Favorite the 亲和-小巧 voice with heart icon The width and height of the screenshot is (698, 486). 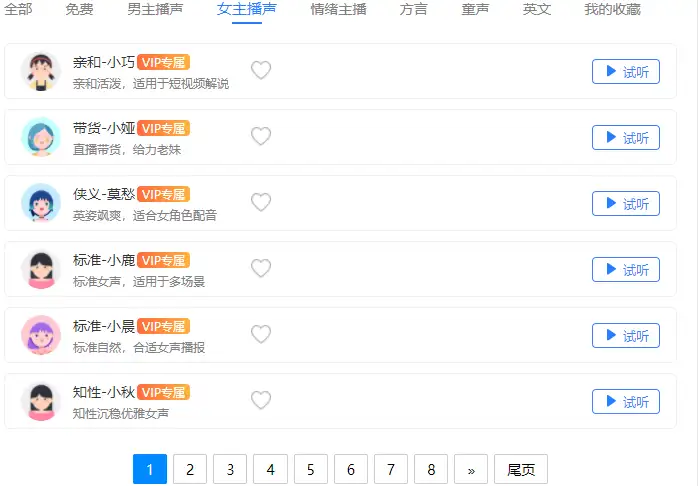coord(261,70)
